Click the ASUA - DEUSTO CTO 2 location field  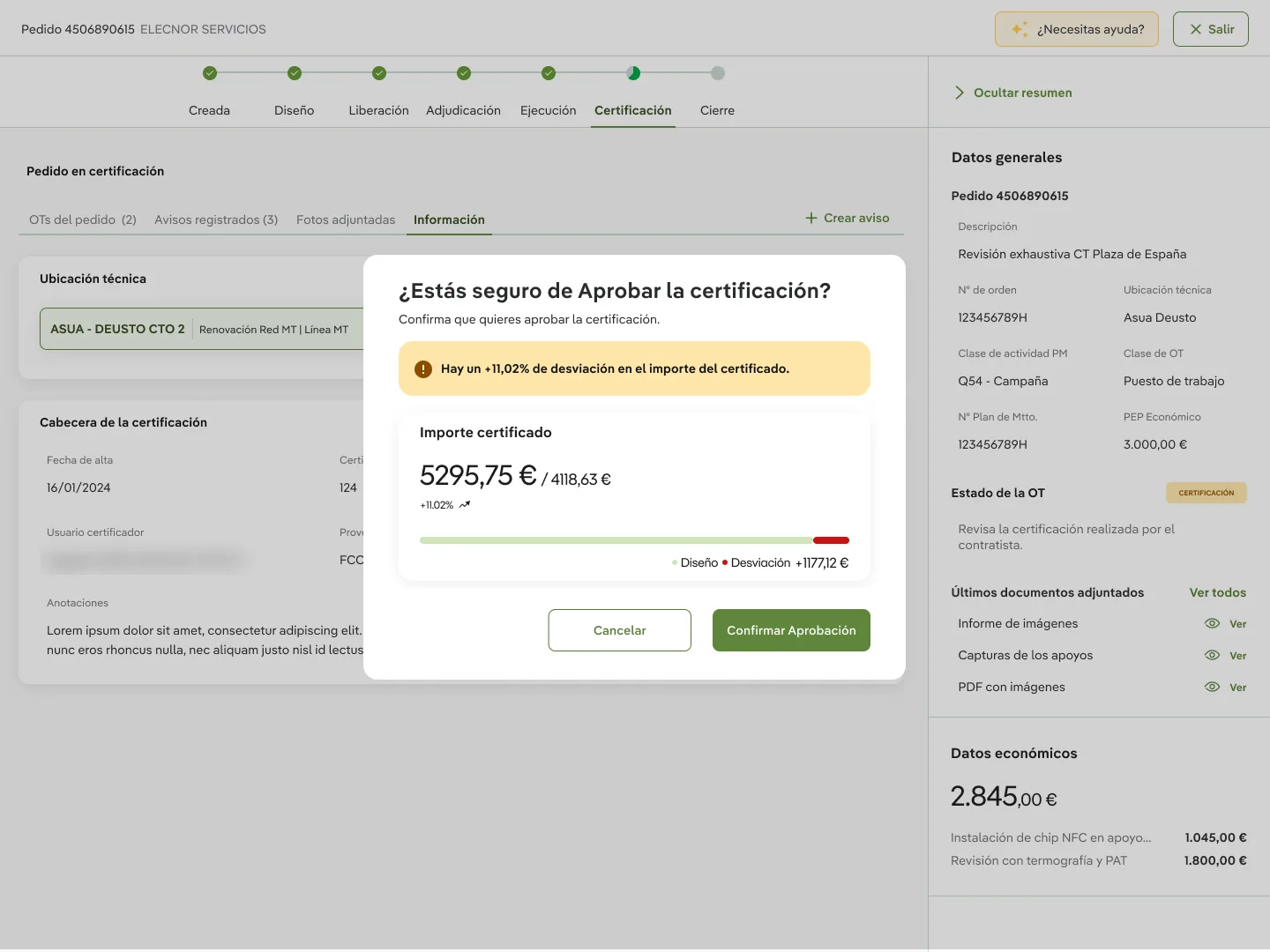pyautogui.click(x=202, y=329)
